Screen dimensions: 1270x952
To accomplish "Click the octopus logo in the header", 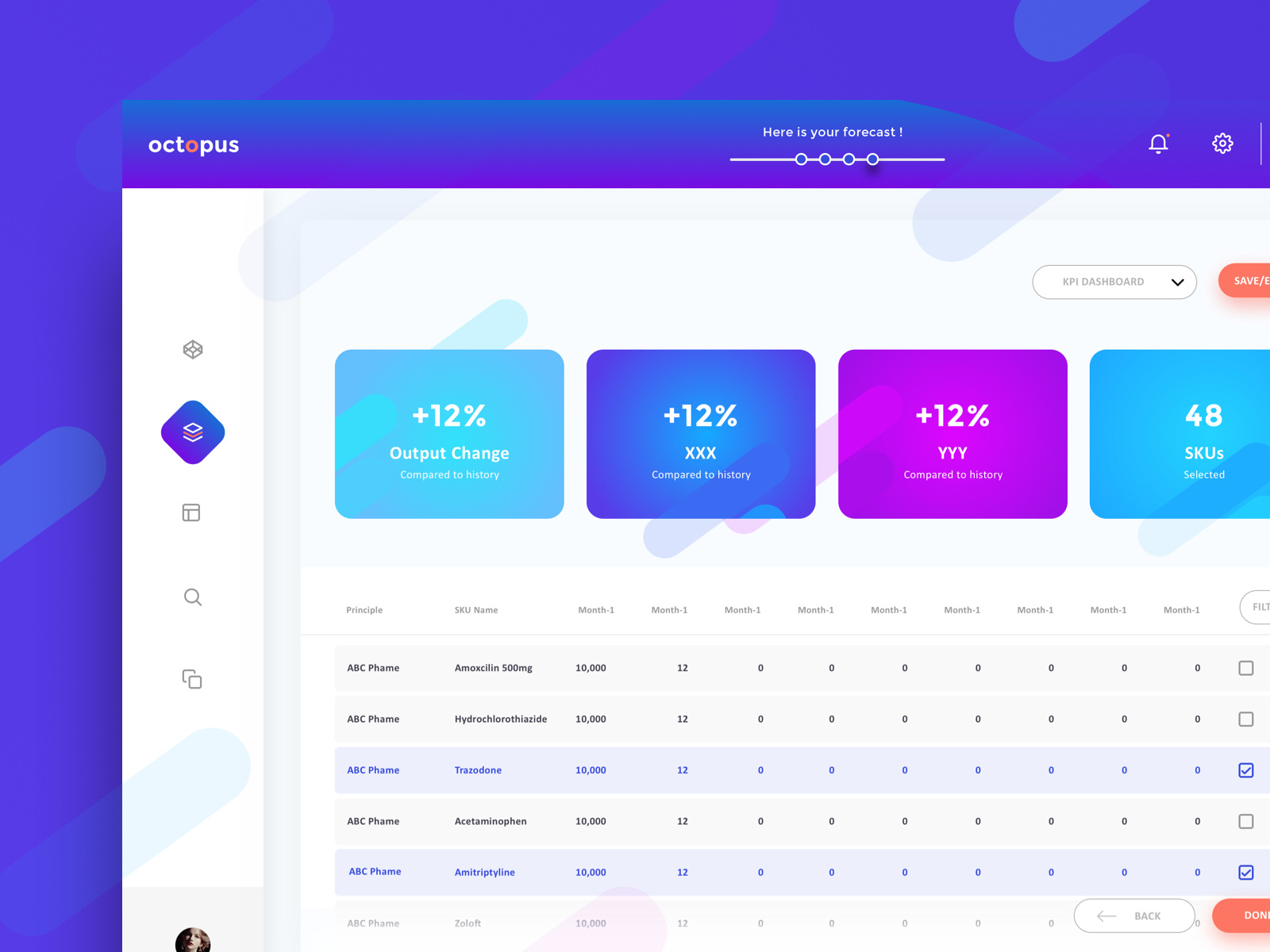I will tap(193, 145).
